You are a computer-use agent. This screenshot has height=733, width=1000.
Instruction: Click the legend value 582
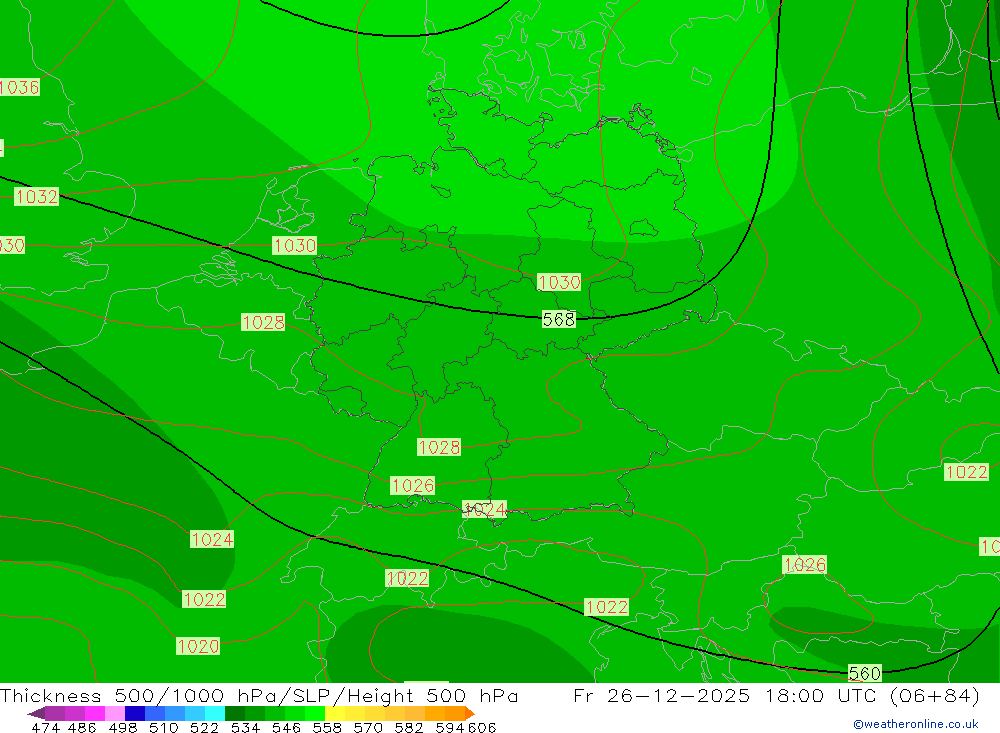pos(409,728)
